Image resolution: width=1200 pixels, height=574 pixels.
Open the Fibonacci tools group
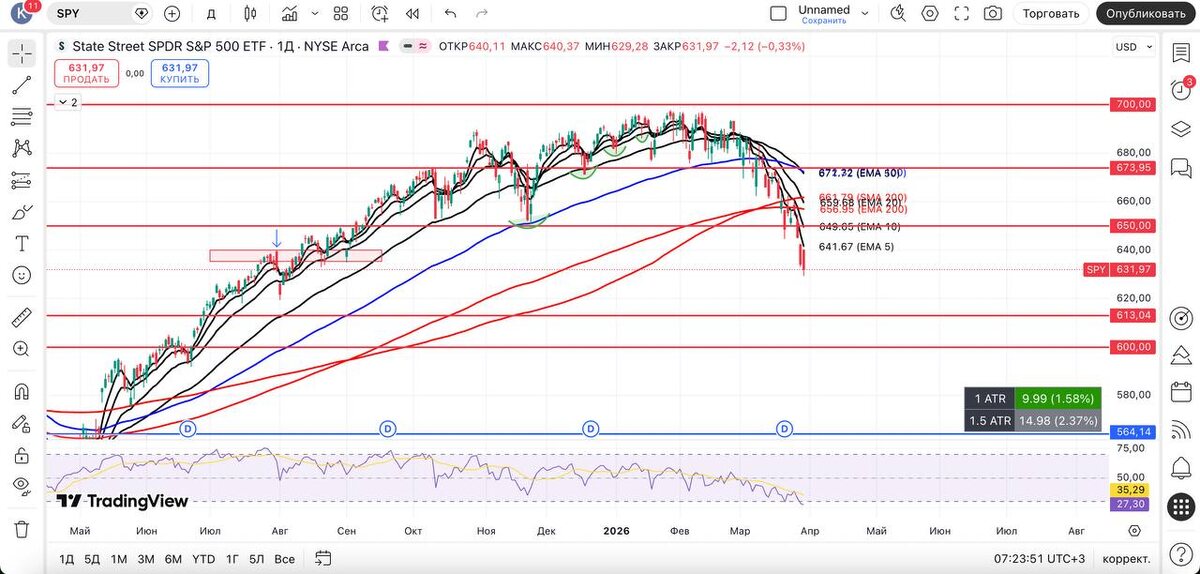coord(21,117)
